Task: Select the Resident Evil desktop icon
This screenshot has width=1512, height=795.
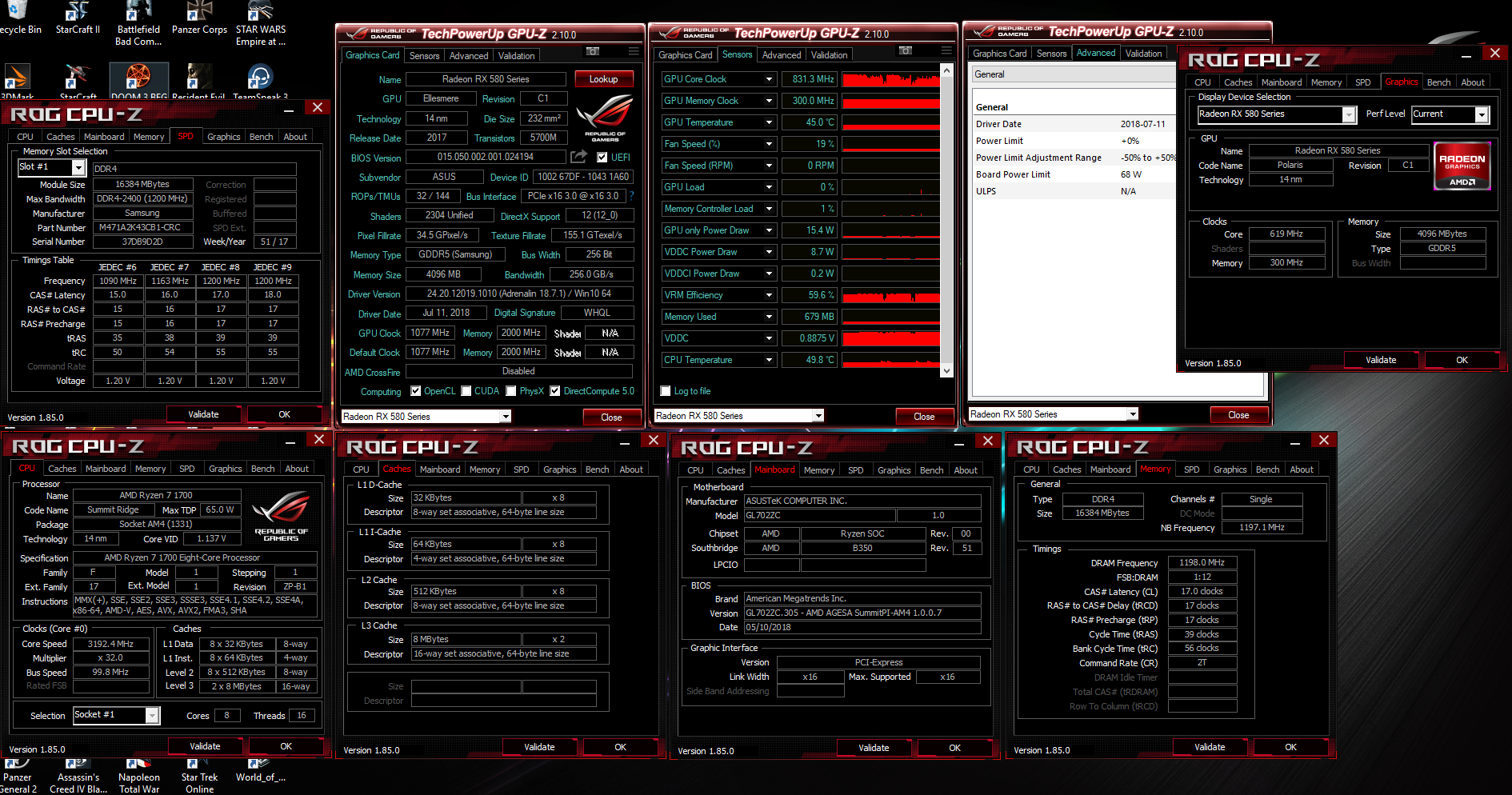Action: coord(199,82)
